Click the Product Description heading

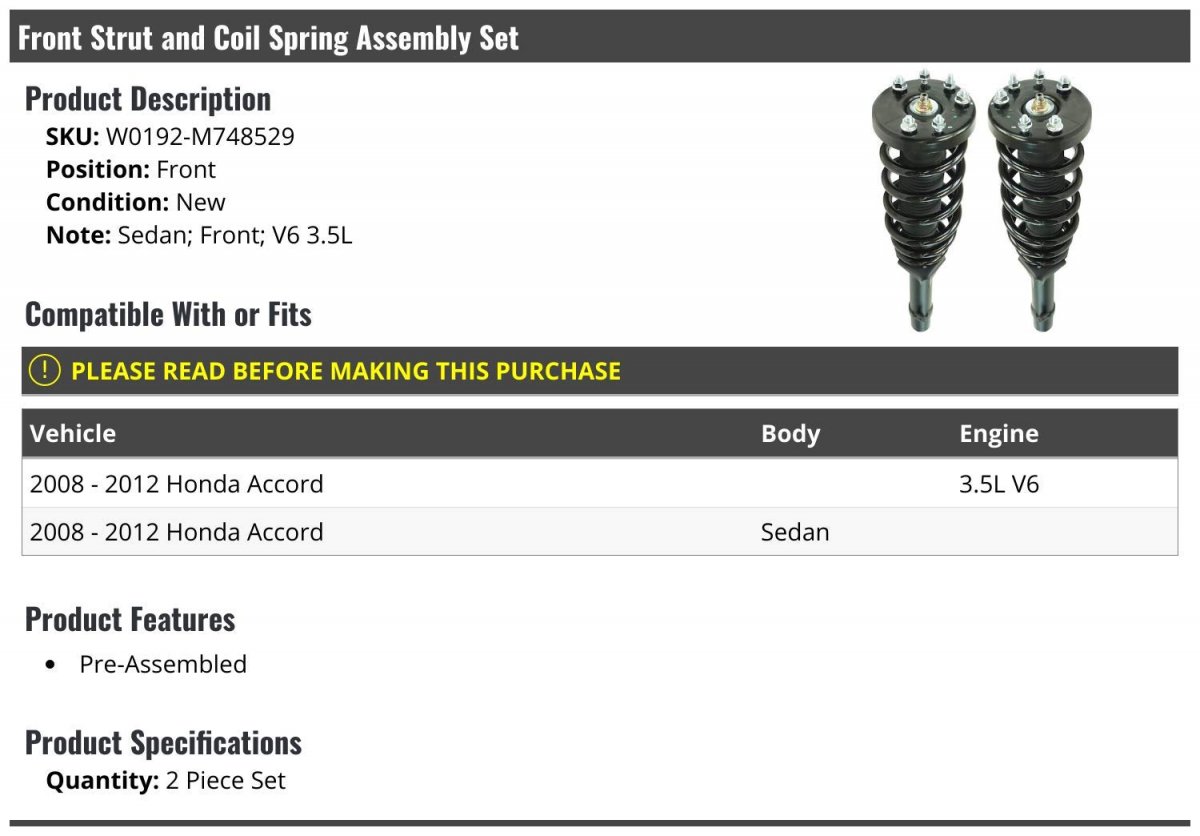[x=148, y=98]
